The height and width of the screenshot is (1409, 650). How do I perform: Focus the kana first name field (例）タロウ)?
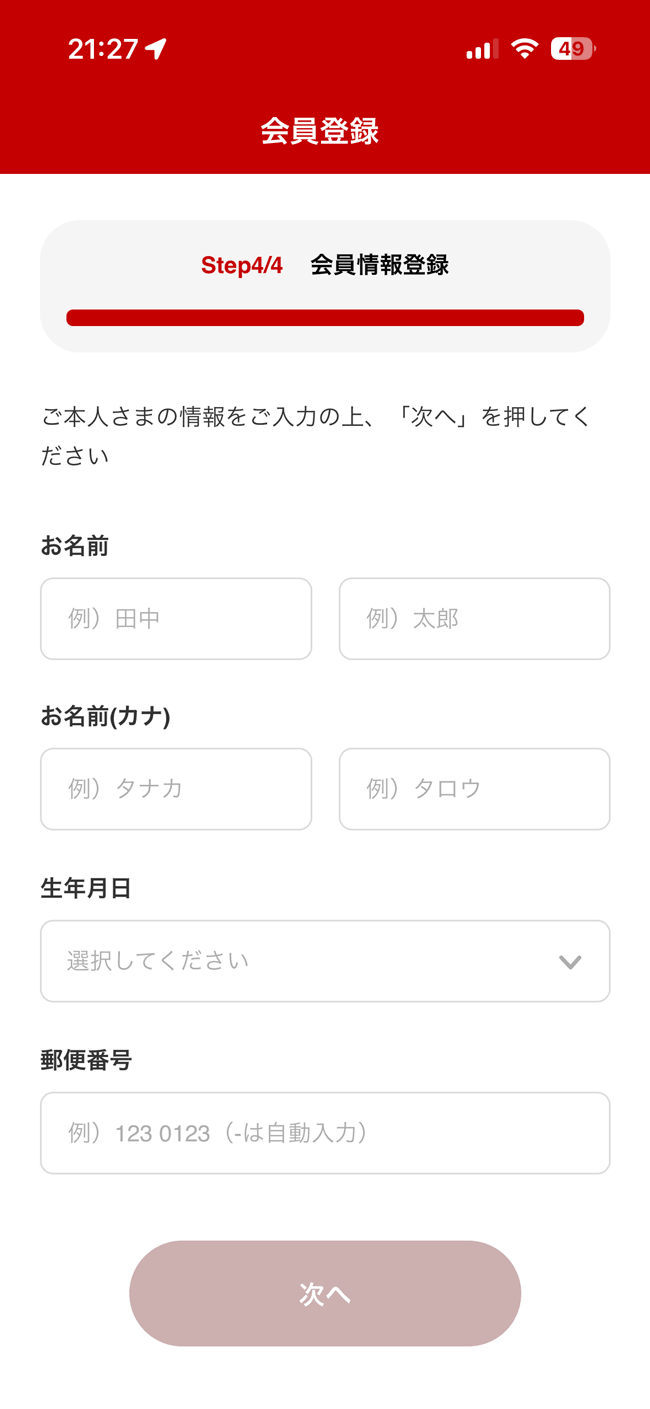click(474, 789)
